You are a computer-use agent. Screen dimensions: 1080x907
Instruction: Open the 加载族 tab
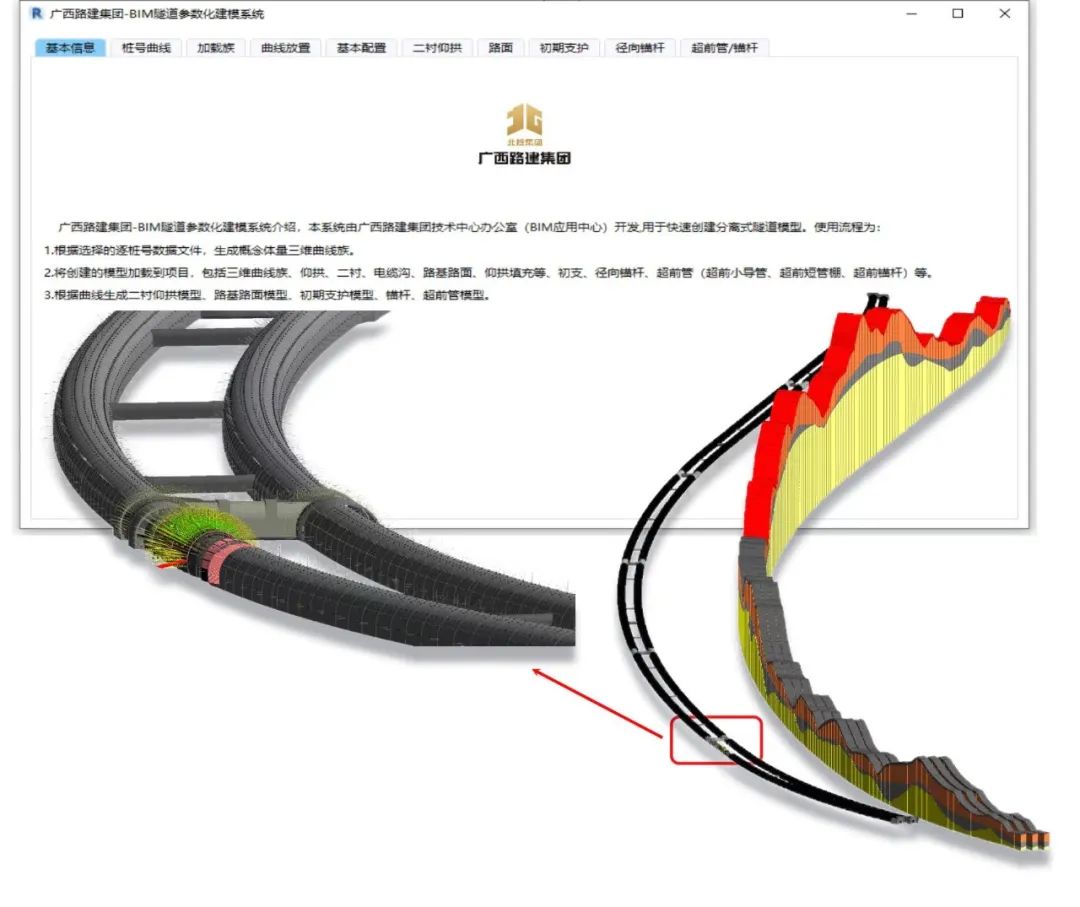pos(215,48)
